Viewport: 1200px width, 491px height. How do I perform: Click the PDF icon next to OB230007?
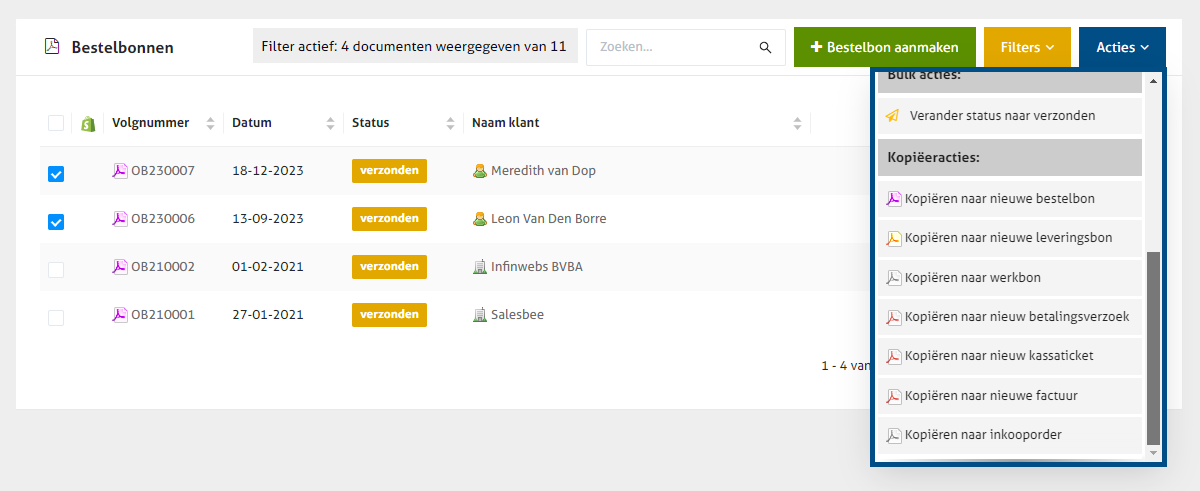[x=120, y=171]
